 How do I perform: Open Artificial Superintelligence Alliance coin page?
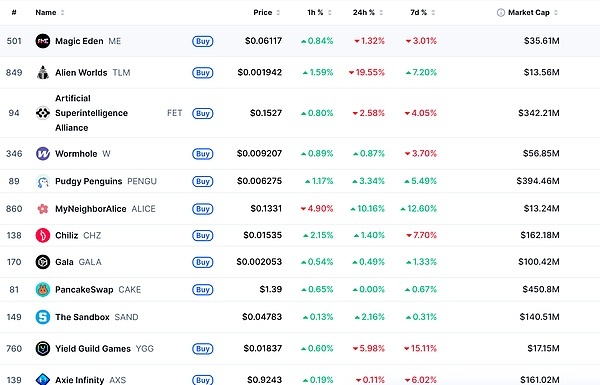point(91,113)
